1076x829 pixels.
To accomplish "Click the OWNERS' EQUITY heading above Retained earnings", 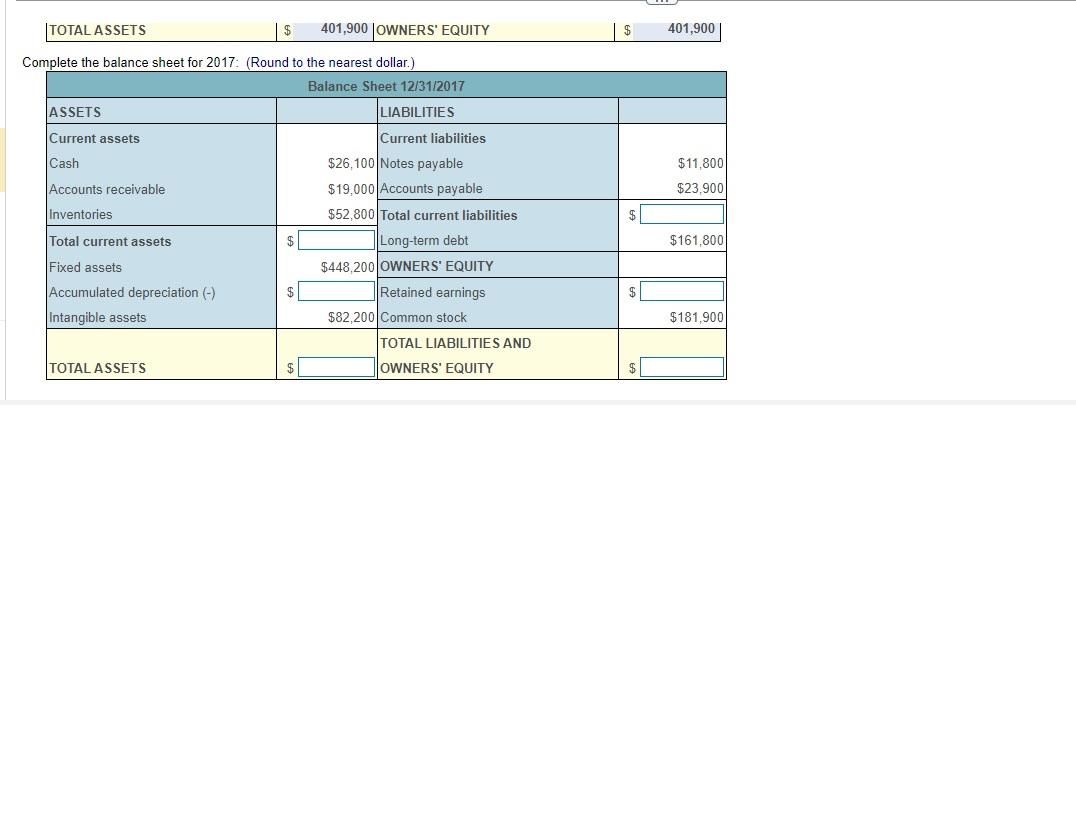I will point(436,266).
